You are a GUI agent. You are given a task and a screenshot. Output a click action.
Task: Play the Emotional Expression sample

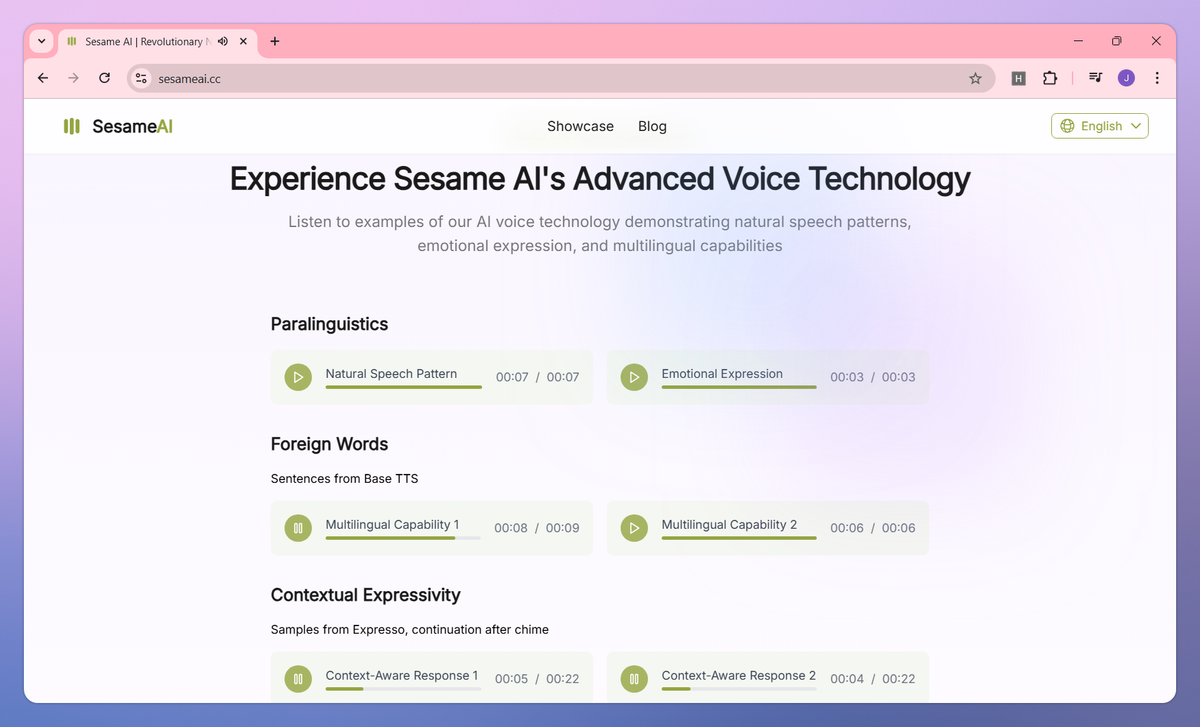[634, 377]
